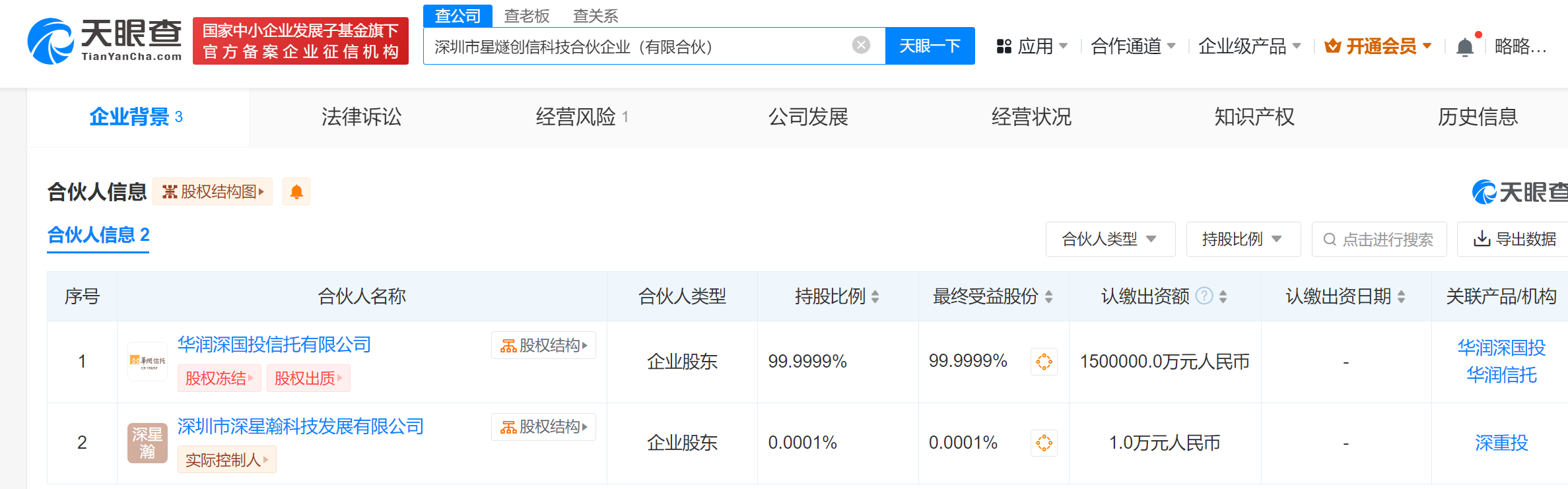1568x489 pixels.
Task: Click the 点击进行搜索 search field
Action: tap(1386, 240)
